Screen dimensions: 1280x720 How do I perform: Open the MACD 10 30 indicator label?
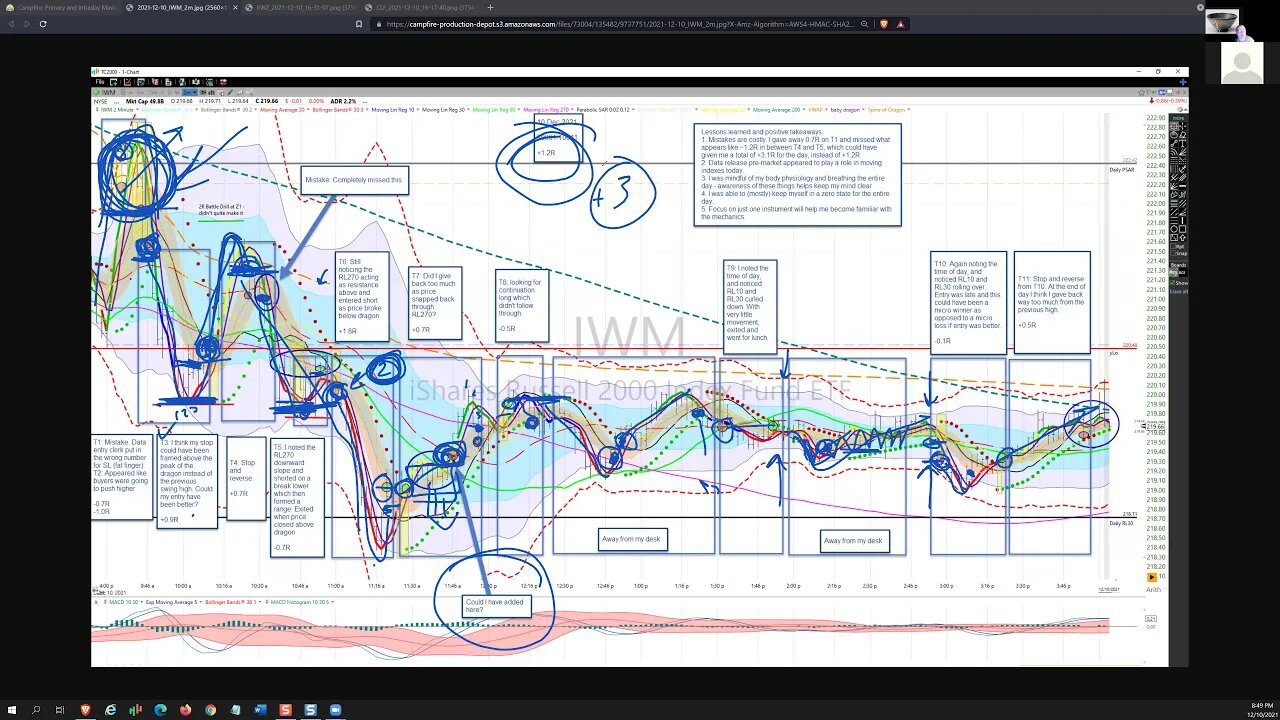click(124, 602)
